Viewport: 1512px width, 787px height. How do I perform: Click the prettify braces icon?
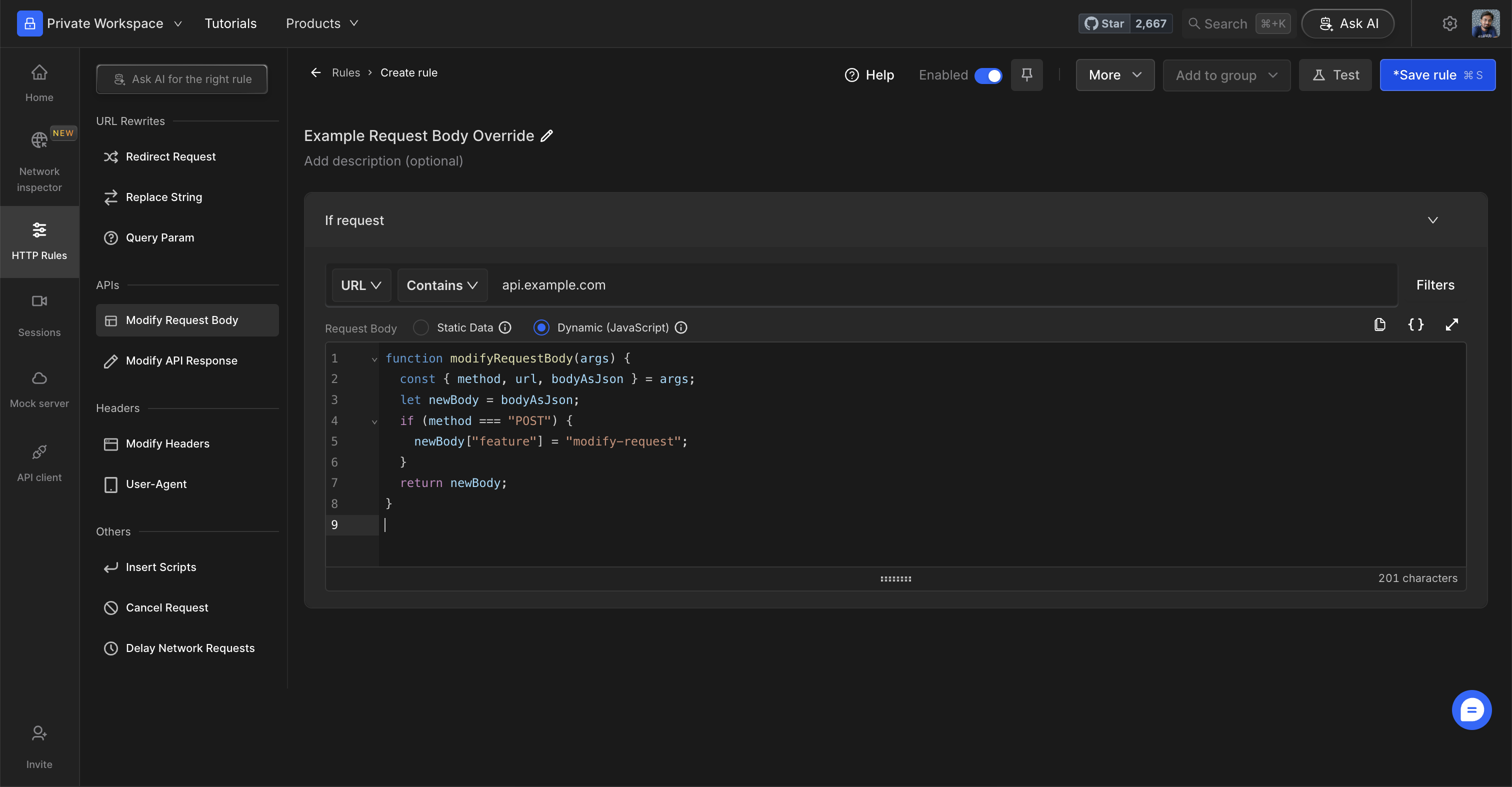click(x=1415, y=324)
